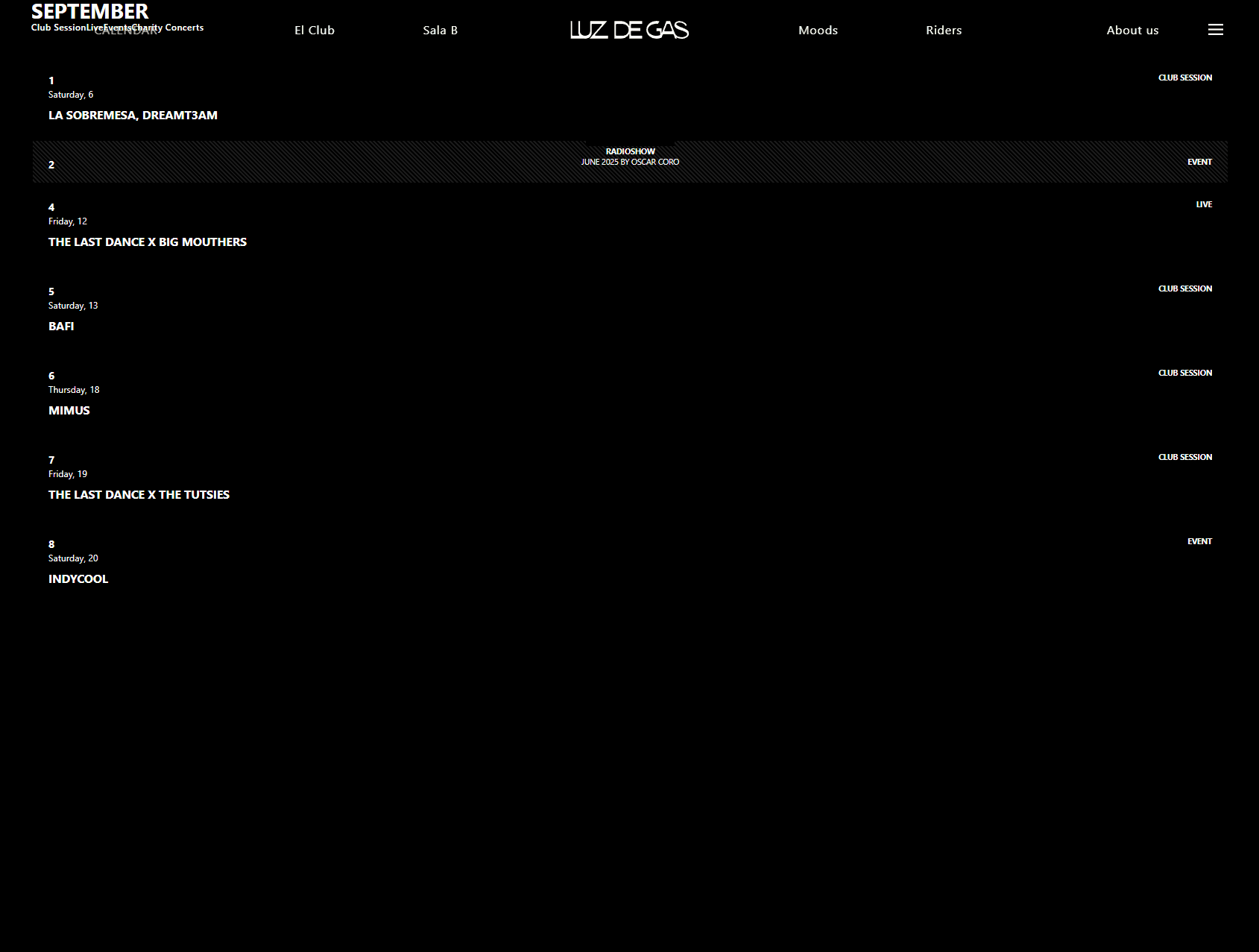Select the BAFI event

click(61, 327)
